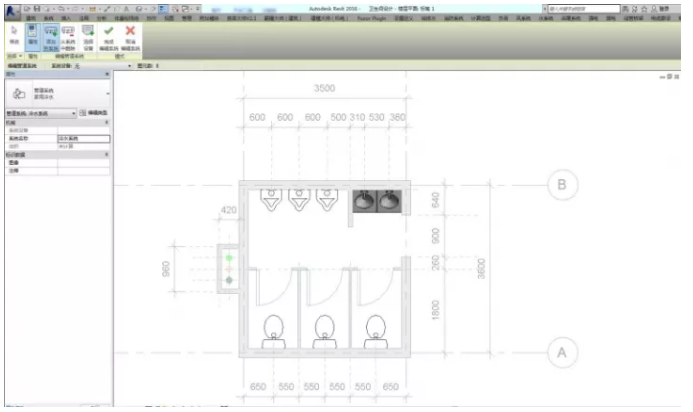Click the Revit application menu logo
The image size is (693, 412).
tap(12, 11)
